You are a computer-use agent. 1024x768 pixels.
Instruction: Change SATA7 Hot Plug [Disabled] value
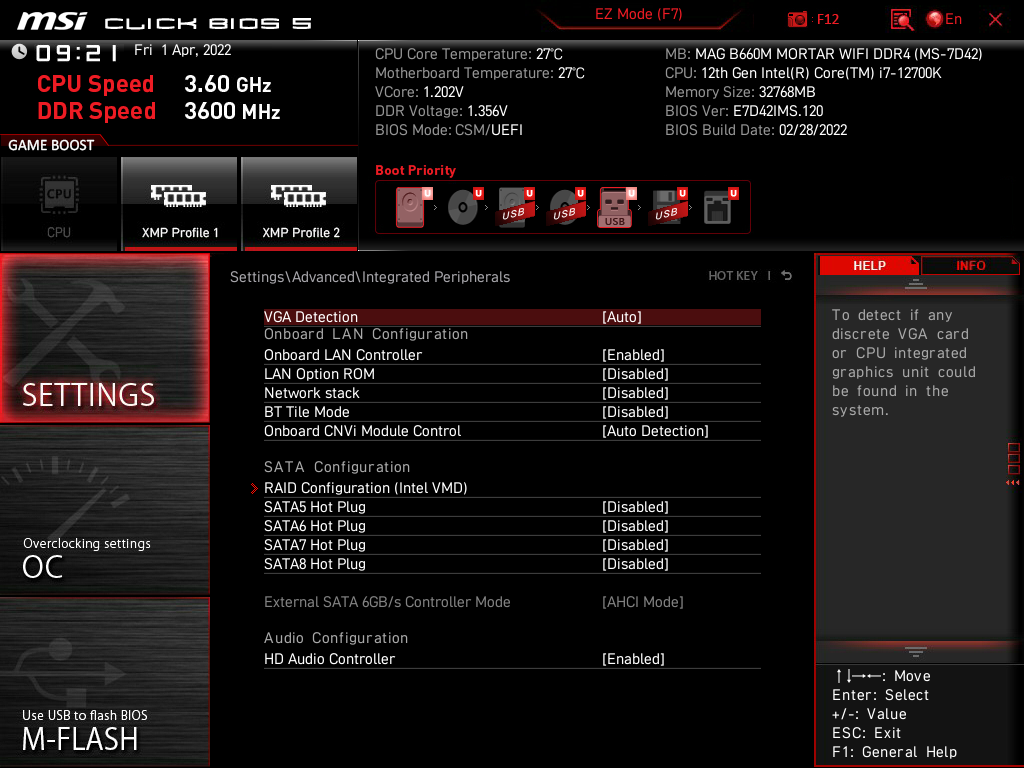tap(635, 545)
